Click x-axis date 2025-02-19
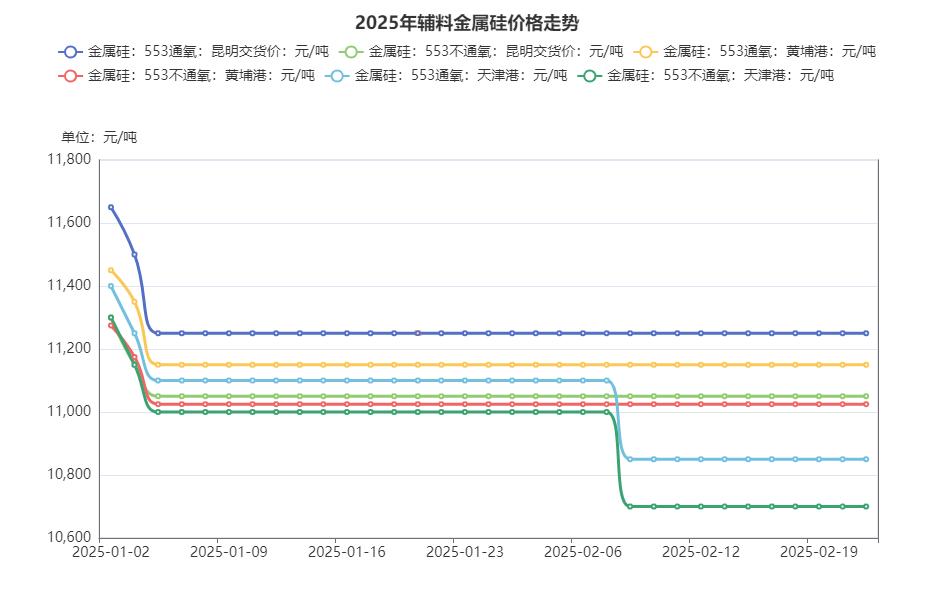The height and width of the screenshot is (600, 934). 819,552
